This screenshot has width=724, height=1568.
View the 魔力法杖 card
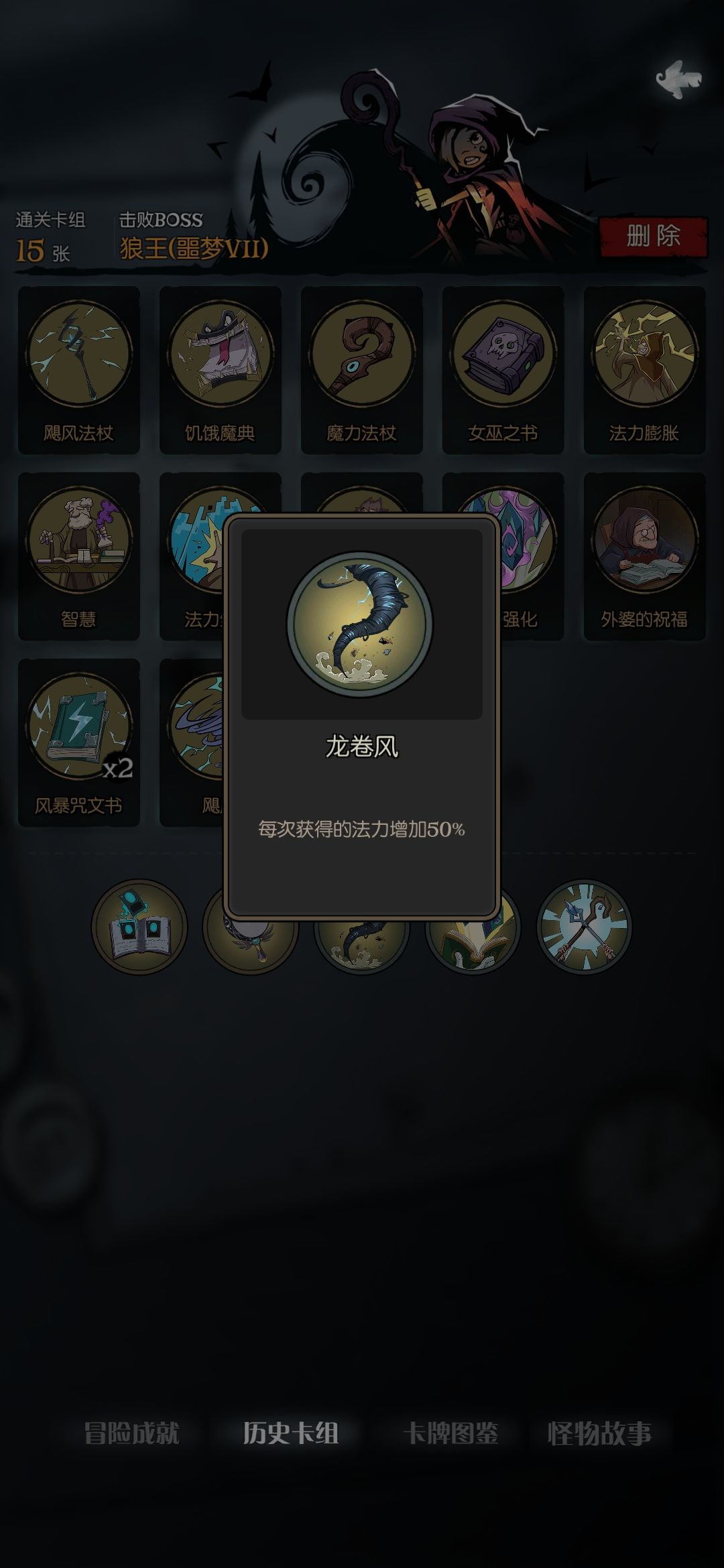[361, 370]
